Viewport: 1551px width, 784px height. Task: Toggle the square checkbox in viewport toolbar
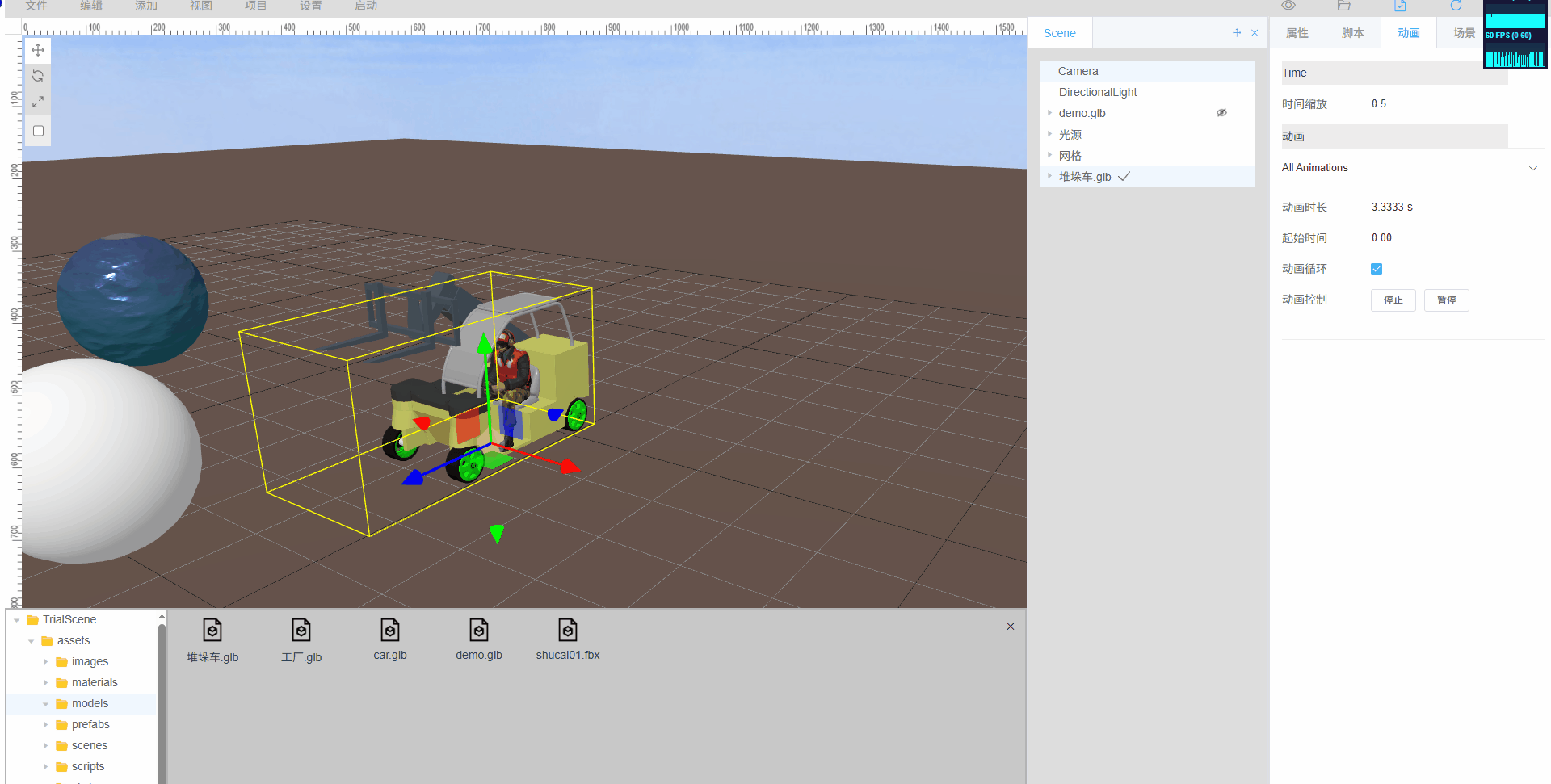[38, 131]
